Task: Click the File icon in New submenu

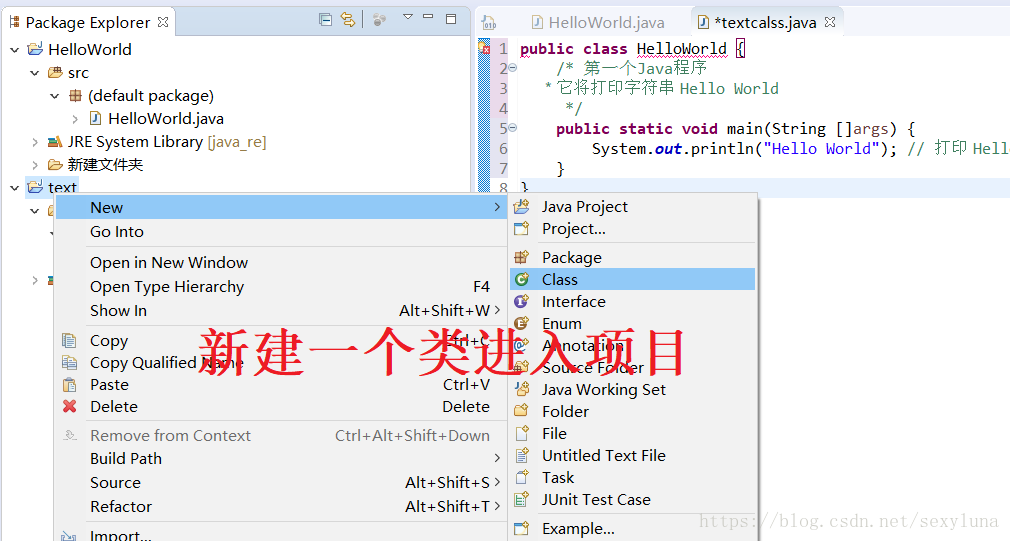Action: [522, 433]
